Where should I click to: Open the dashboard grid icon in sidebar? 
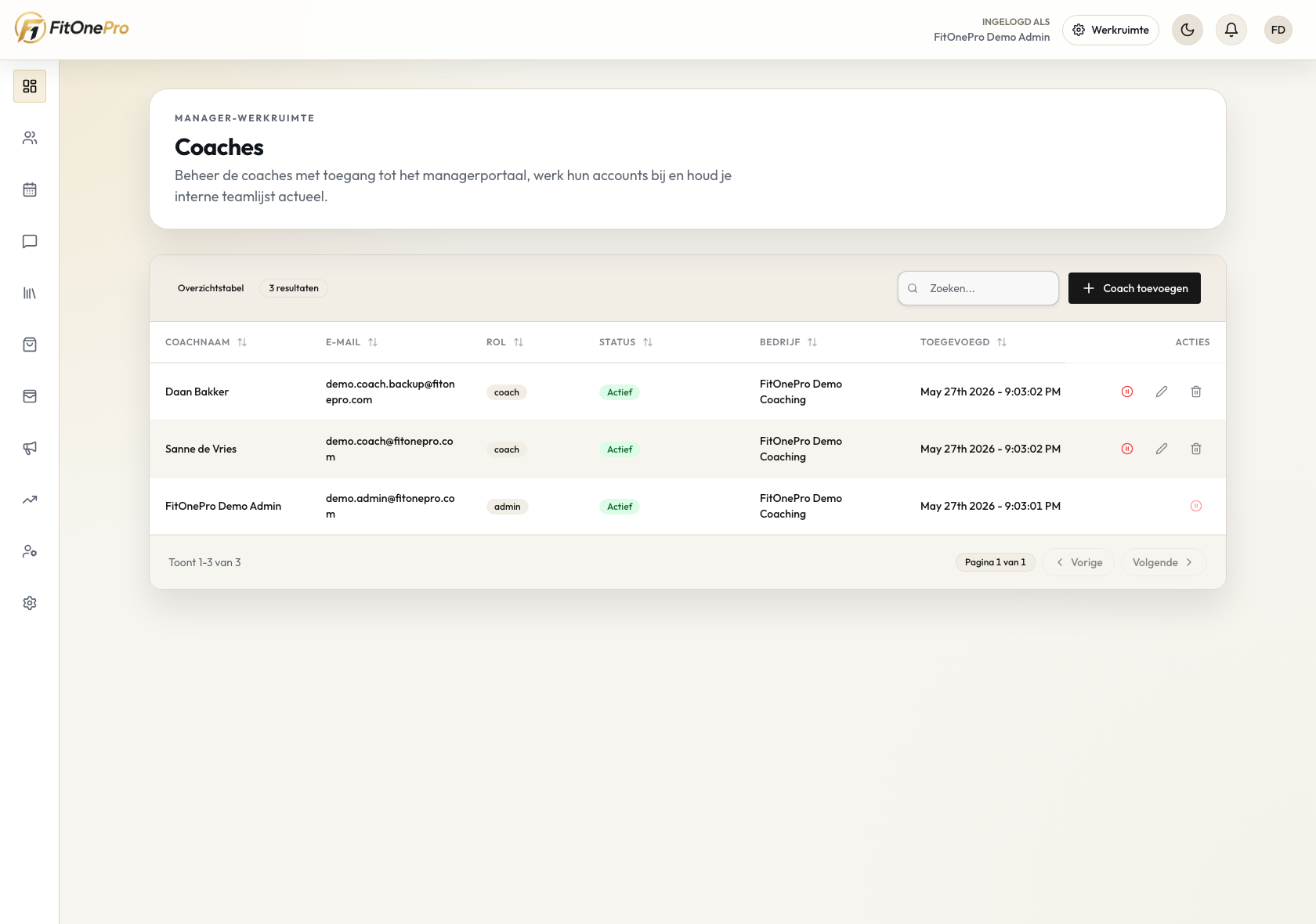[x=30, y=86]
